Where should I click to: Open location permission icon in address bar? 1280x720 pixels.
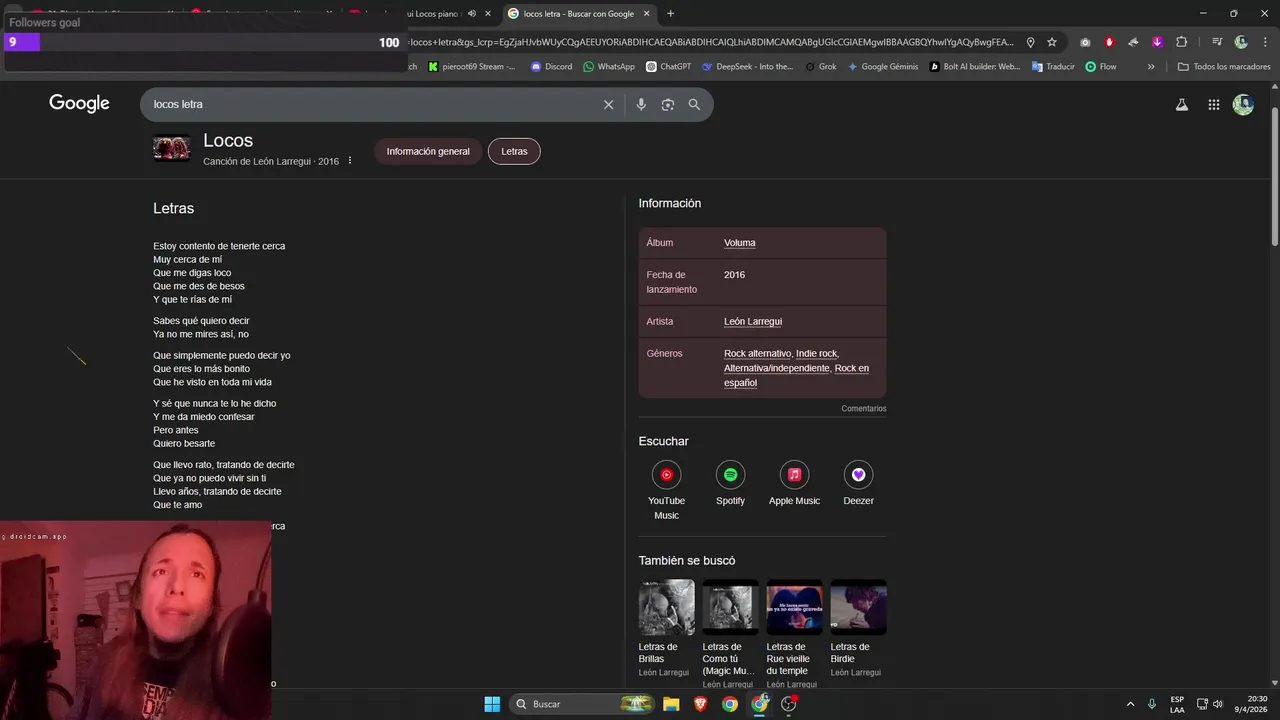[1030, 42]
